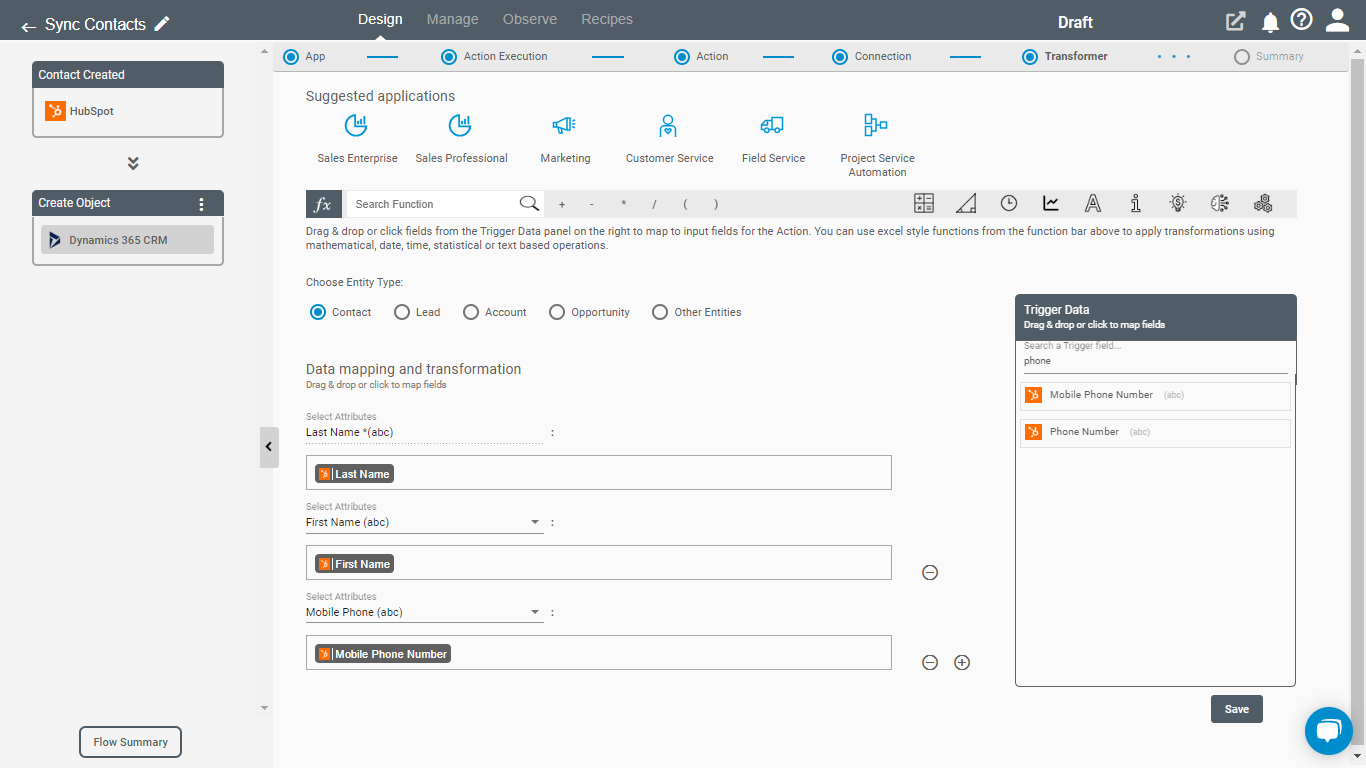Select the HubSpot trigger card
The height and width of the screenshot is (768, 1366).
click(128, 111)
